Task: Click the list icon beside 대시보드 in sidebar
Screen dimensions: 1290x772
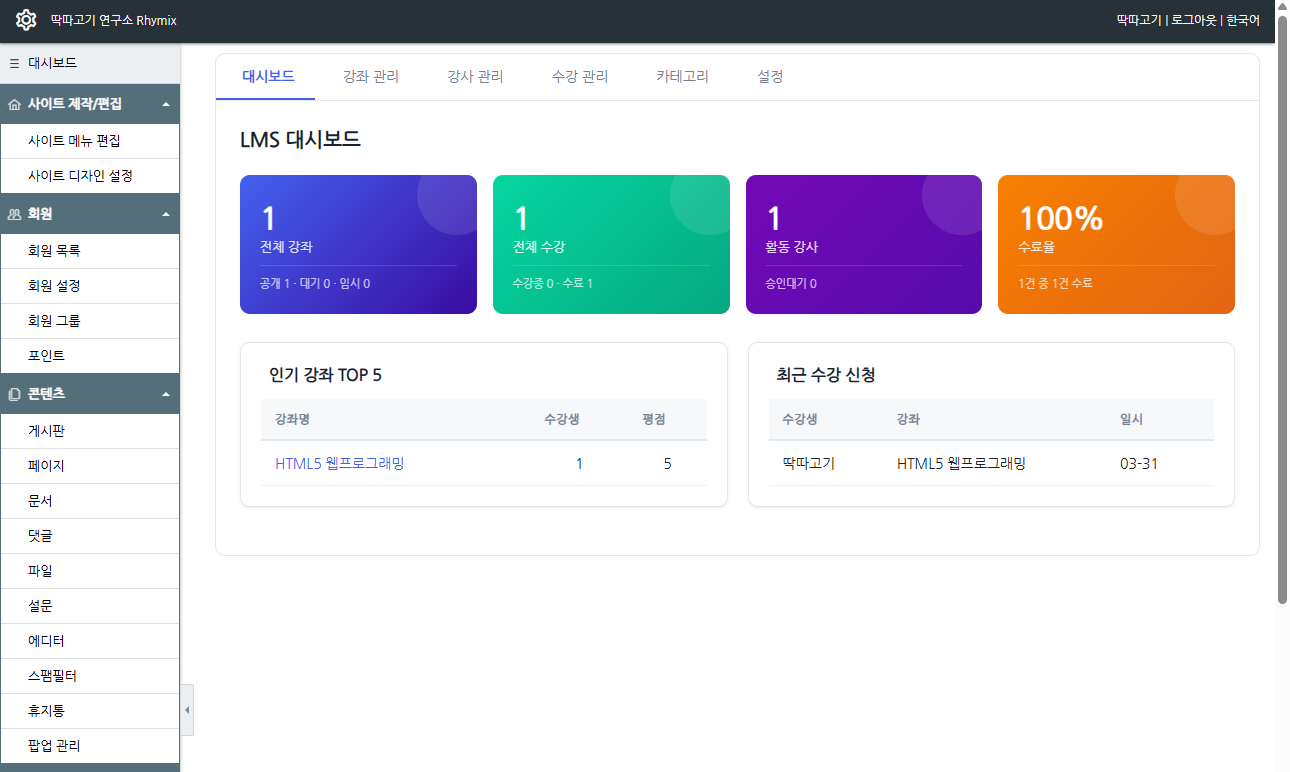Action: click(13, 63)
